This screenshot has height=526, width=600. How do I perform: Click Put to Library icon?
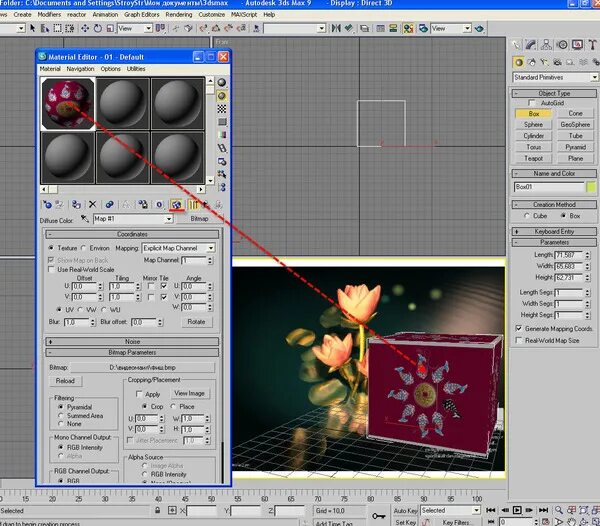pos(143,205)
